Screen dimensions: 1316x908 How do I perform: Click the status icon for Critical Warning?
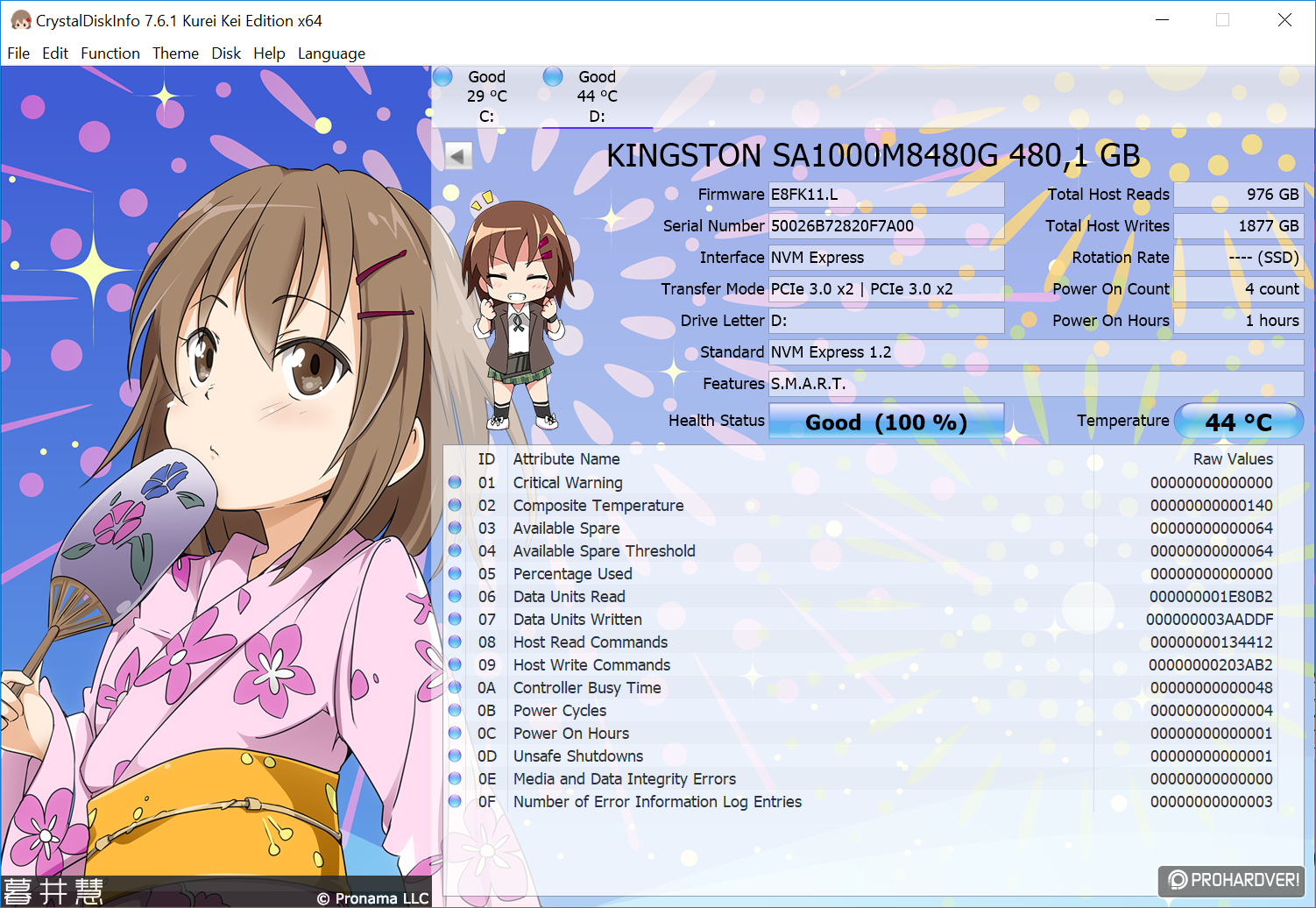coord(455,482)
